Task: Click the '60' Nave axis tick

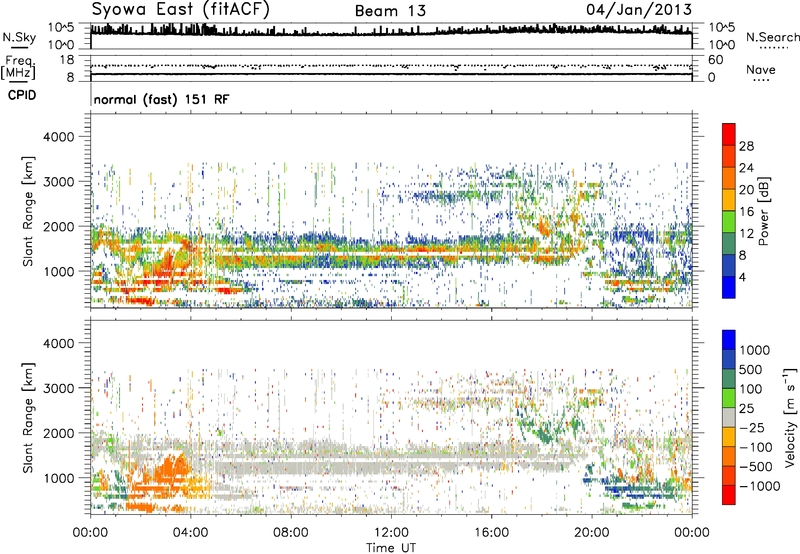Action: tap(716, 60)
